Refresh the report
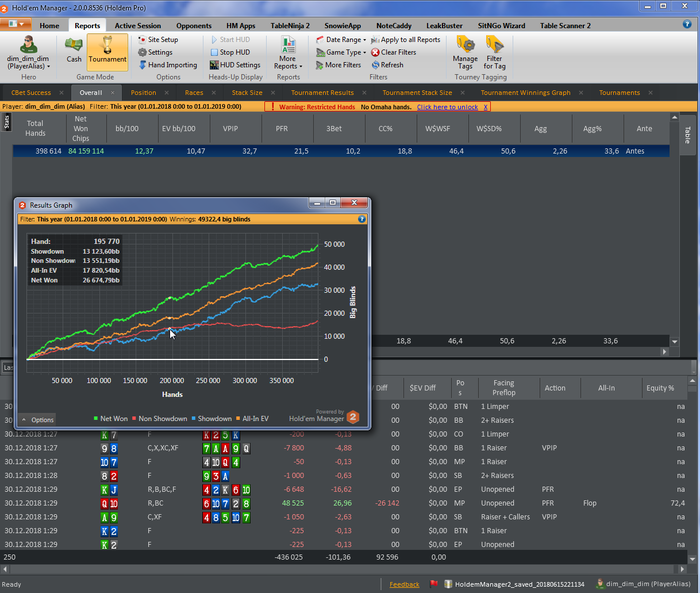Screen dimensions: 700x593 point(388,65)
